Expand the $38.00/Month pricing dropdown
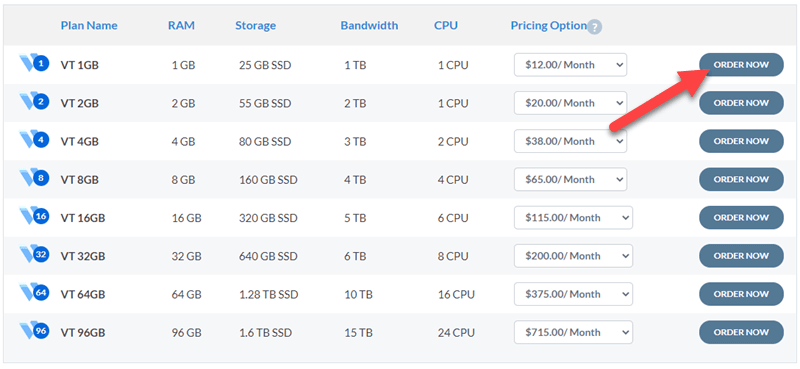 point(570,141)
